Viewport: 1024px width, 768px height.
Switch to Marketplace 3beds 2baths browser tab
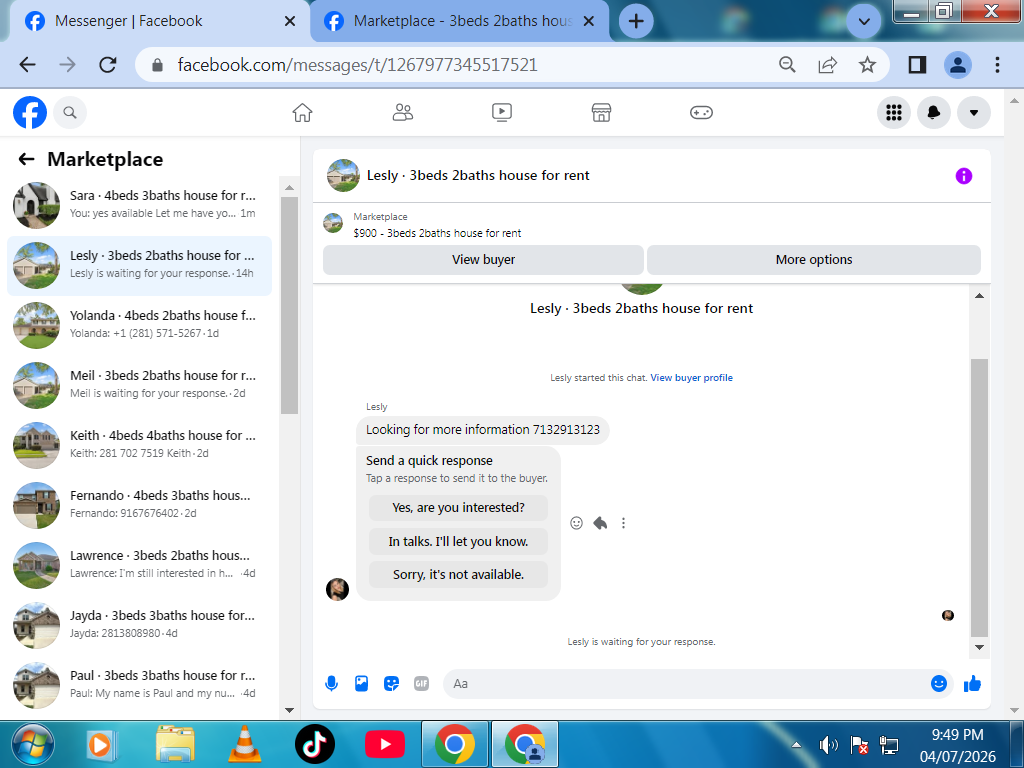[x=457, y=22]
